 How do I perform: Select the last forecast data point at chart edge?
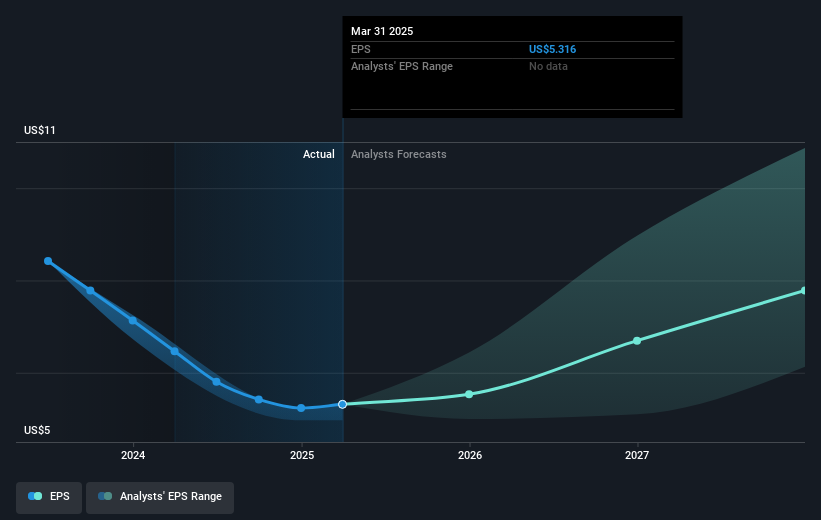click(x=804, y=291)
